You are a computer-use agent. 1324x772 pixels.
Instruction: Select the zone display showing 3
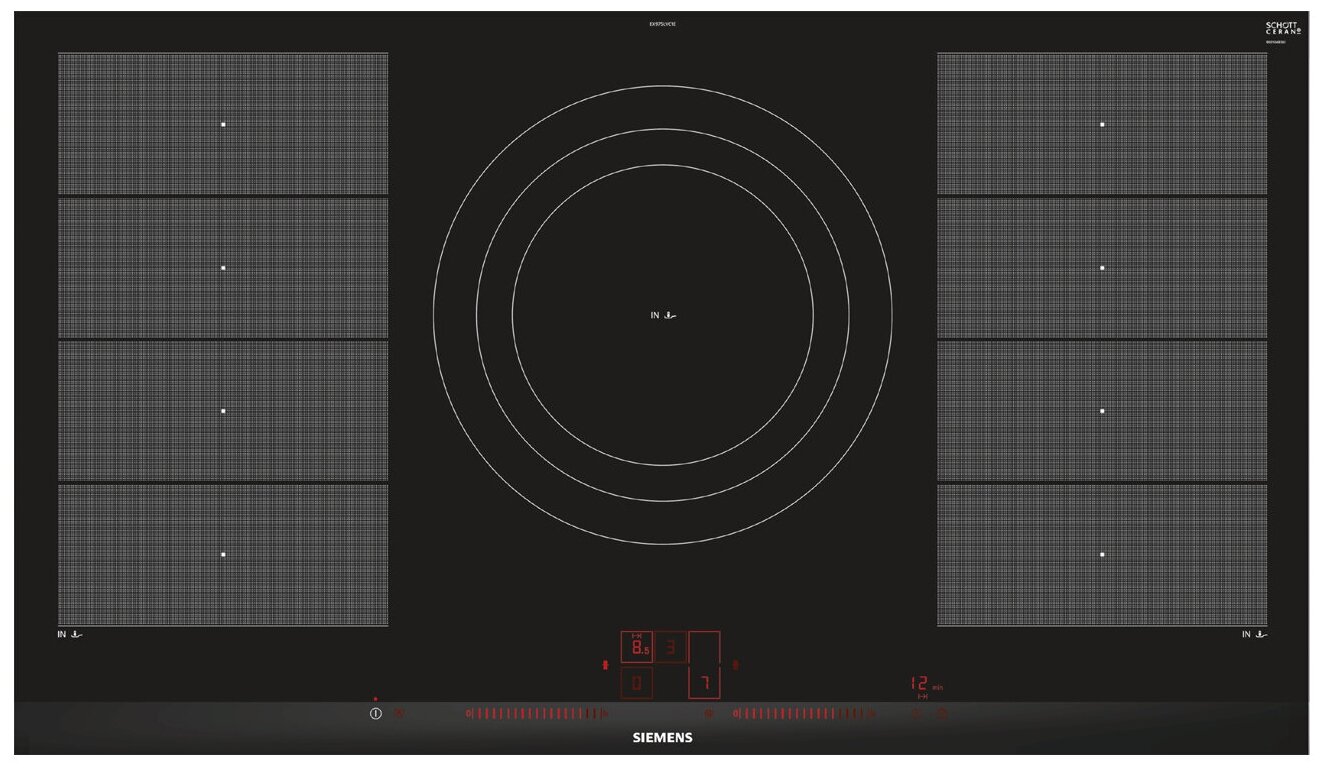[671, 648]
